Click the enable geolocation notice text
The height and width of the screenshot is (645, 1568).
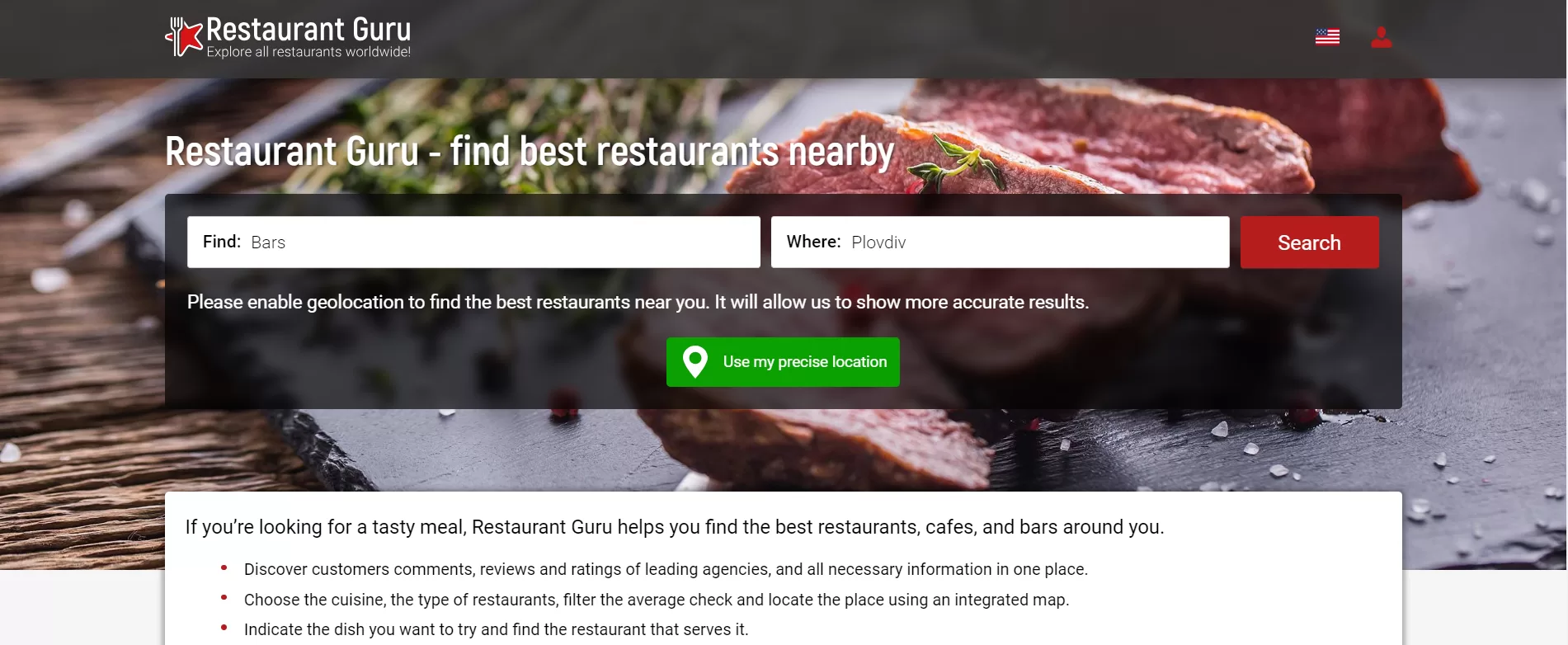pos(638,302)
